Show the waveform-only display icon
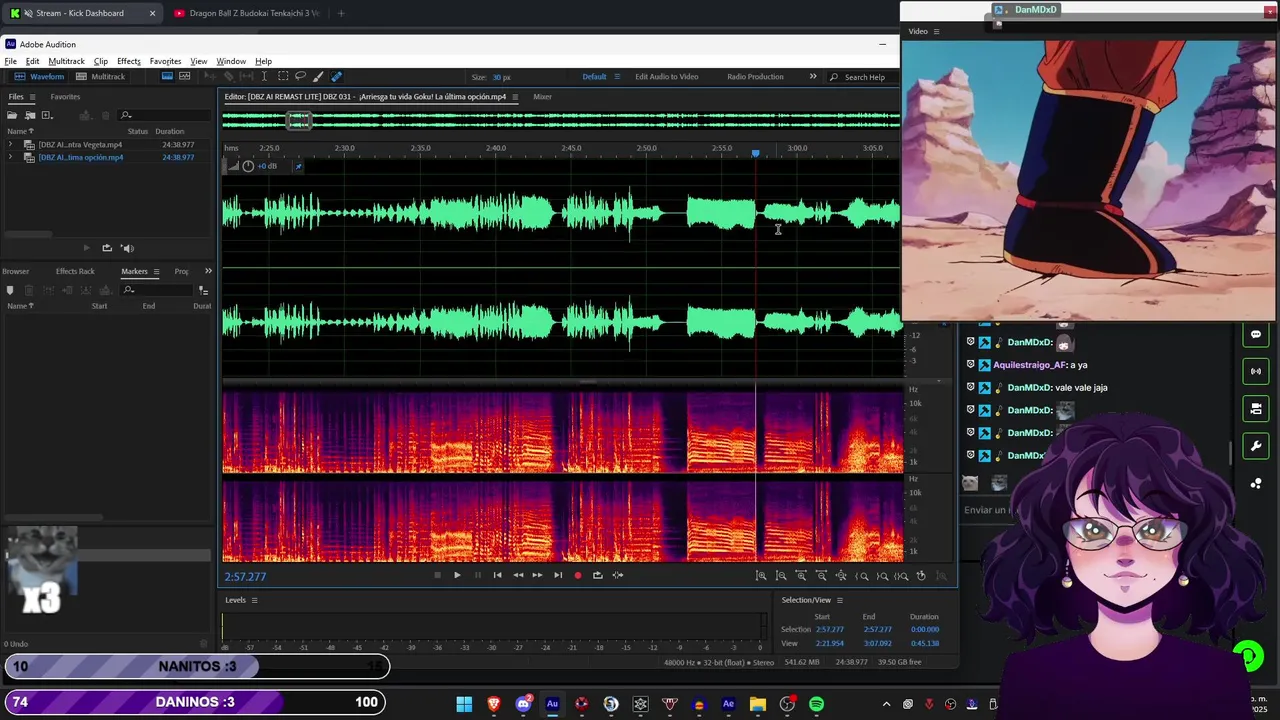Image resolution: width=1280 pixels, height=720 pixels. click(x=167, y=77)
